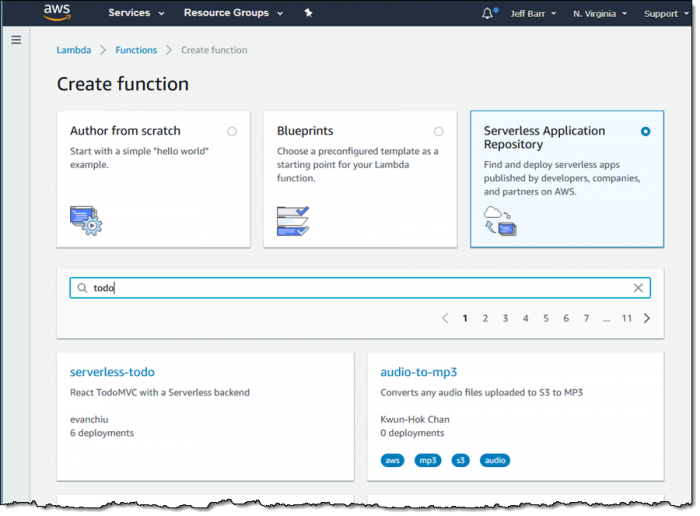
Task: Click the s3 tag badge
Action: pos(461,460)
